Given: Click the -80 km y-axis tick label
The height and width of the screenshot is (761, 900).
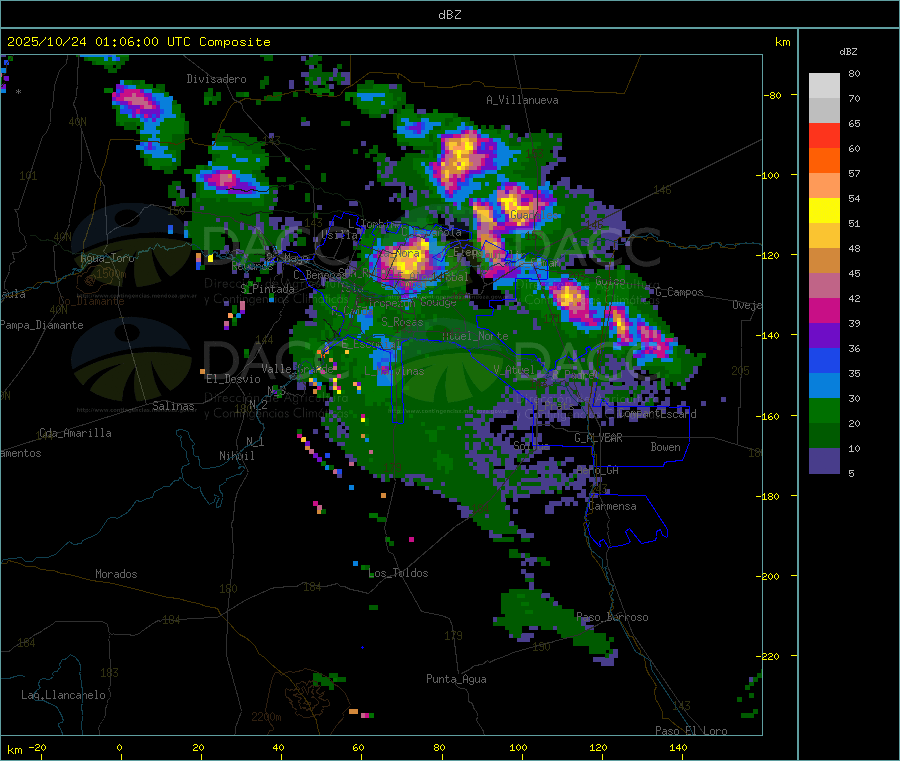Looking at the screenshot, I should 772,95.
